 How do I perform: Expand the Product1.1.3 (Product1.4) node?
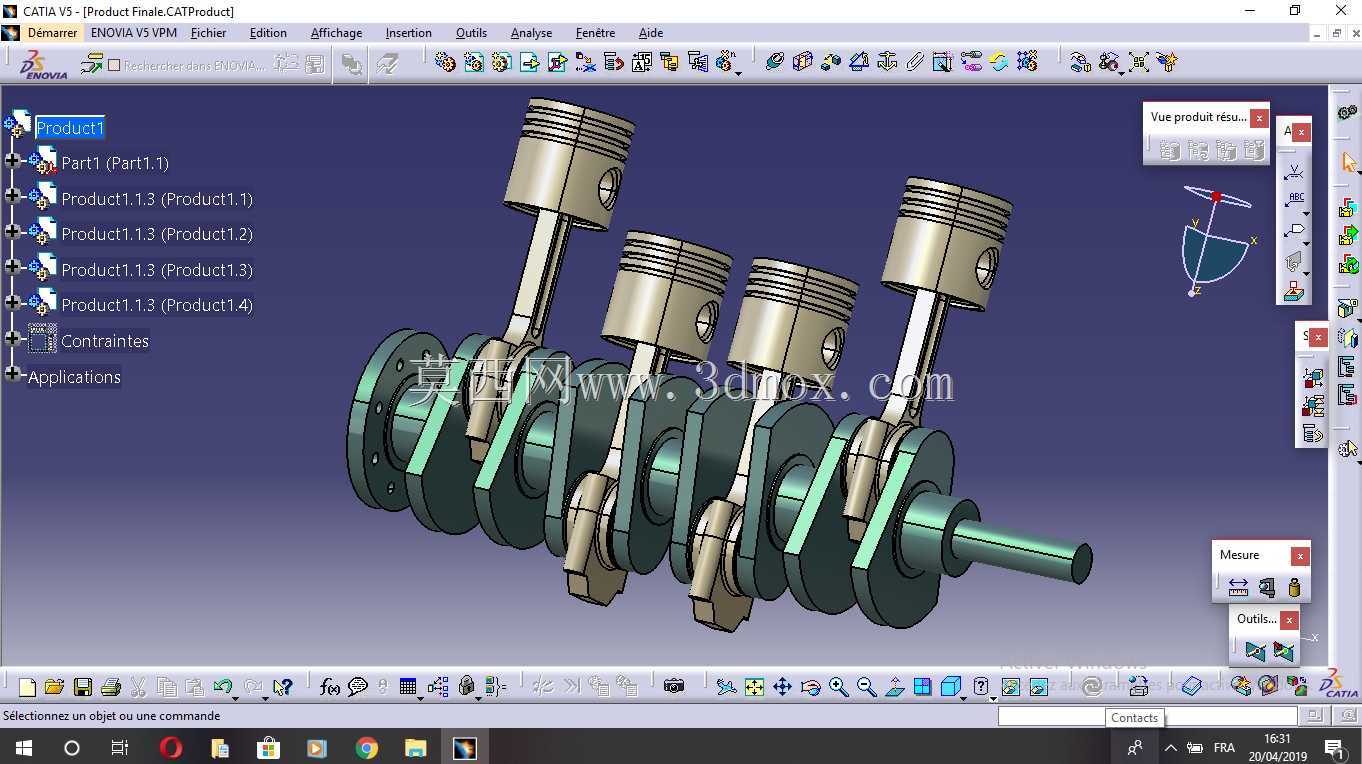point(12,302)
